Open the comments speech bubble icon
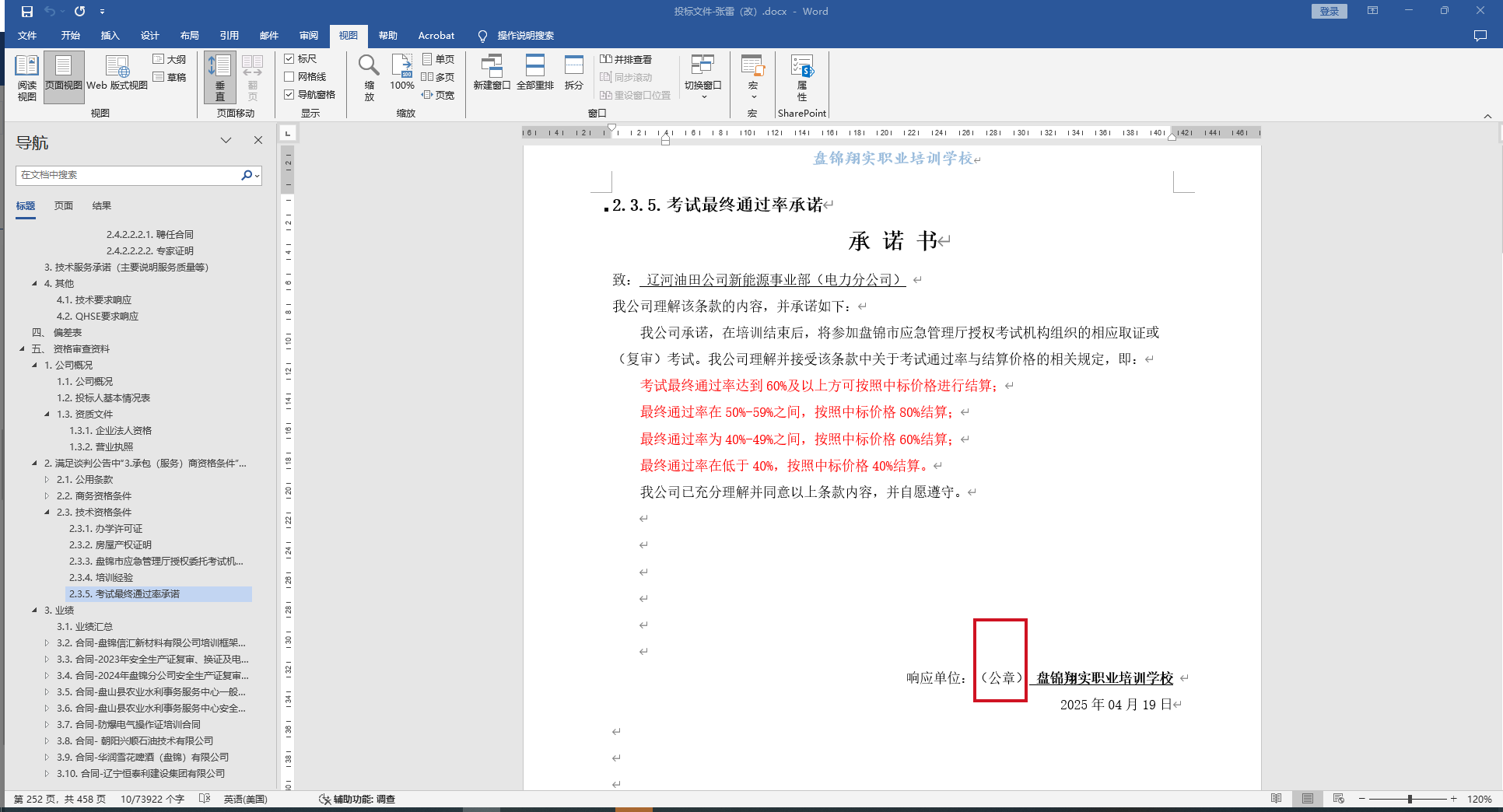The height and width of the screenshot is (812, 1503). tap(1480, 36)
